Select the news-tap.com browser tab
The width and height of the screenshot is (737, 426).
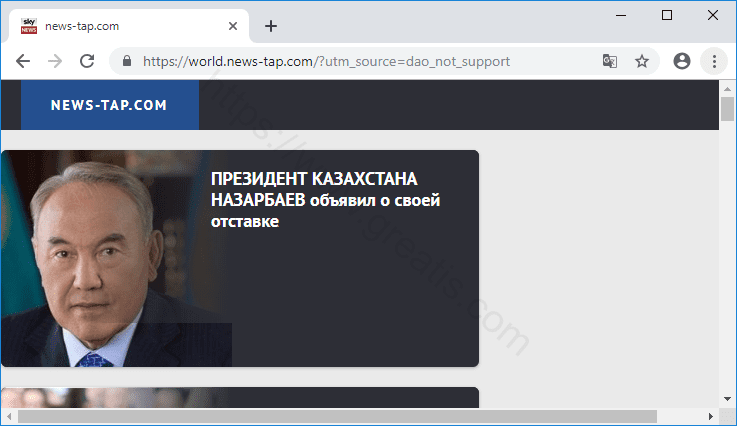tap(120, 26)
